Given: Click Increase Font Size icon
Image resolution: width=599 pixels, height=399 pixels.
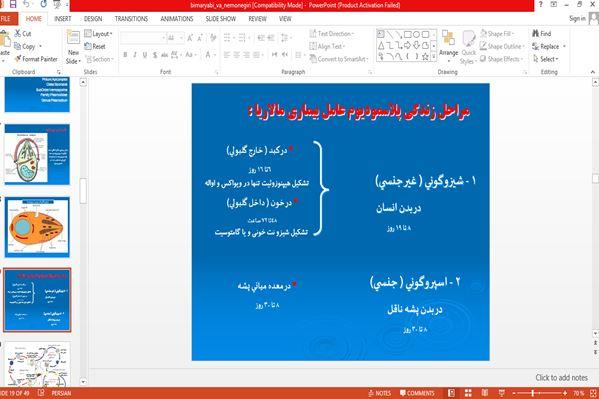Looking at the screenshot, I should point(190,38).
